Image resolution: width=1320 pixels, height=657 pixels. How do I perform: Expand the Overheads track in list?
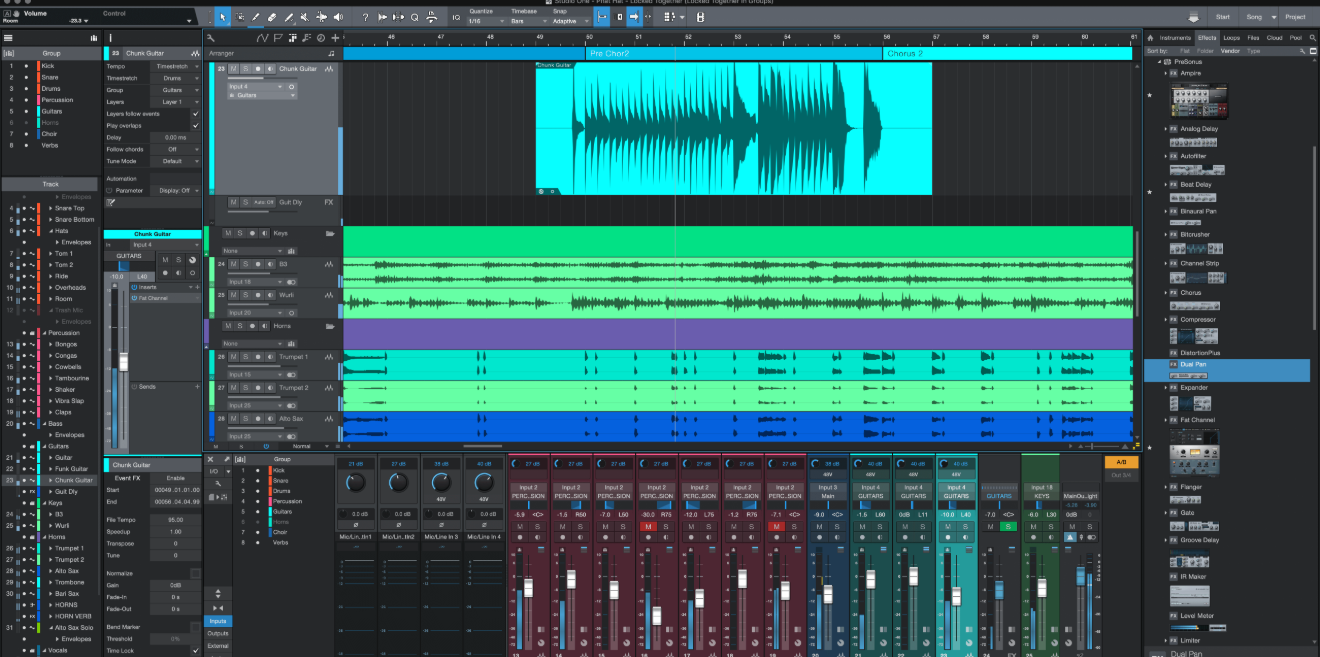pyautogui.click(x=51, y=288)
